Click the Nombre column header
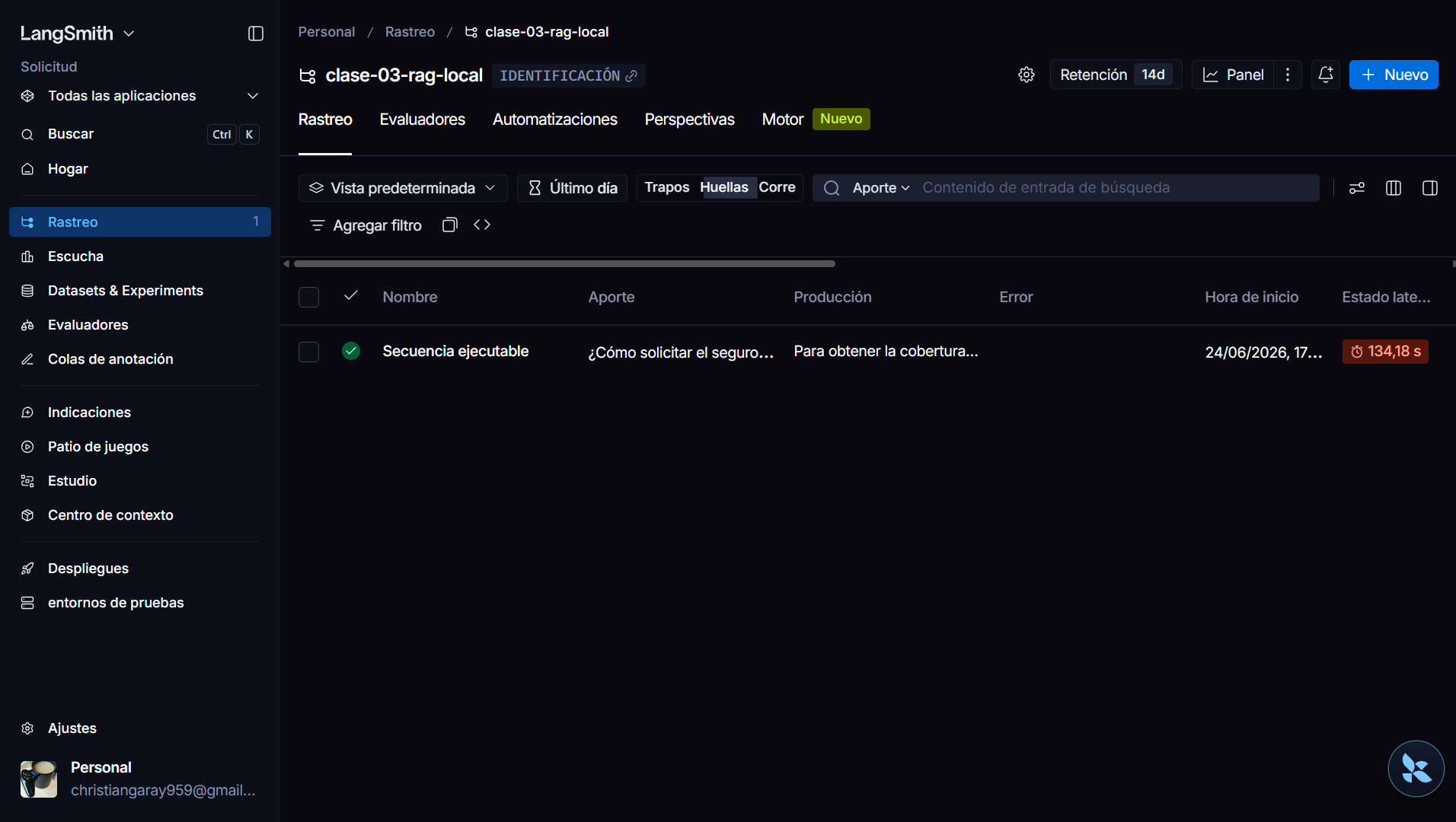This screenshot has width=1456, height=822. pos(410,298)
